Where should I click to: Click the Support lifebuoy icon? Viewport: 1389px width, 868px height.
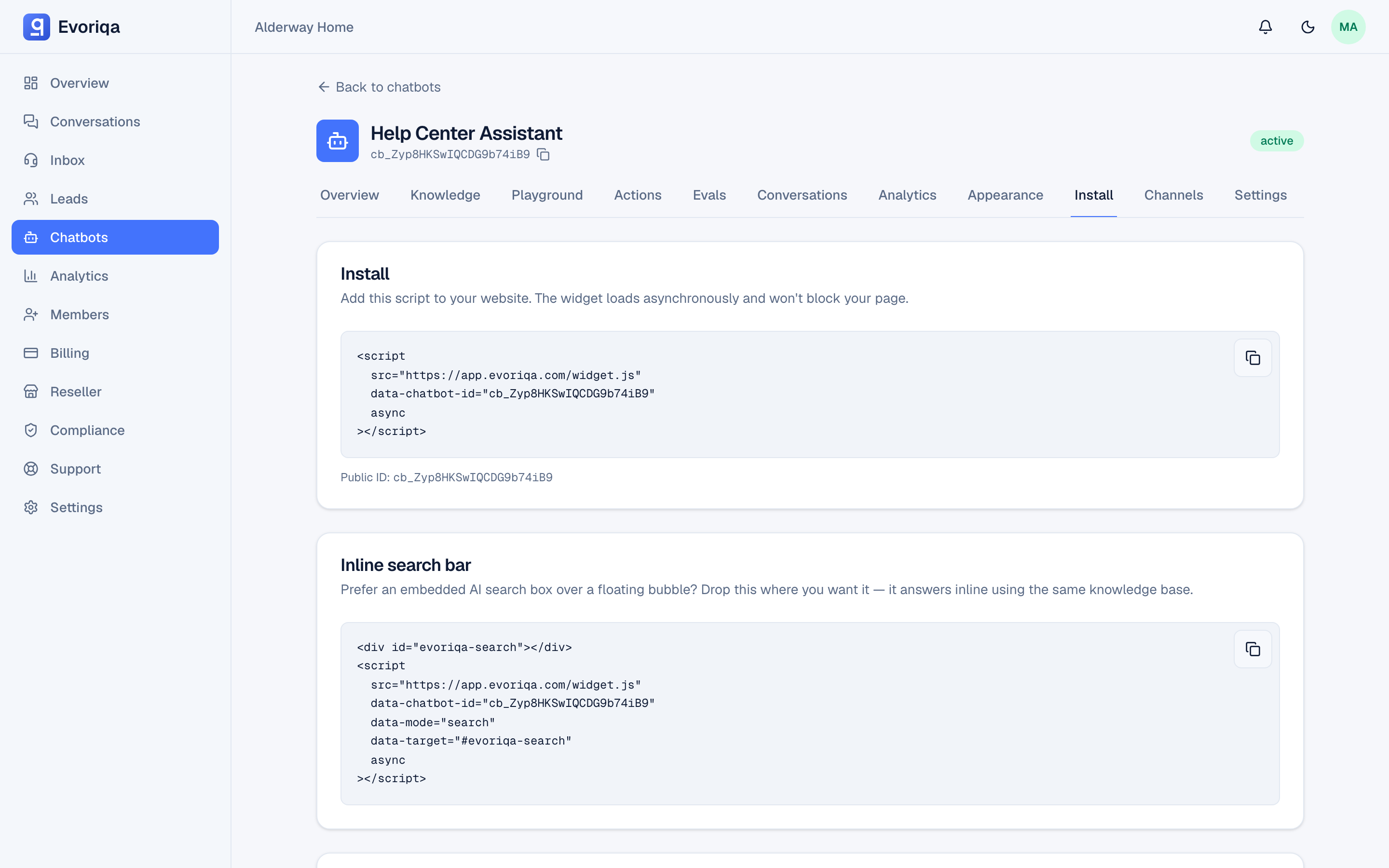pyautogui.click(x=31, y=468)
